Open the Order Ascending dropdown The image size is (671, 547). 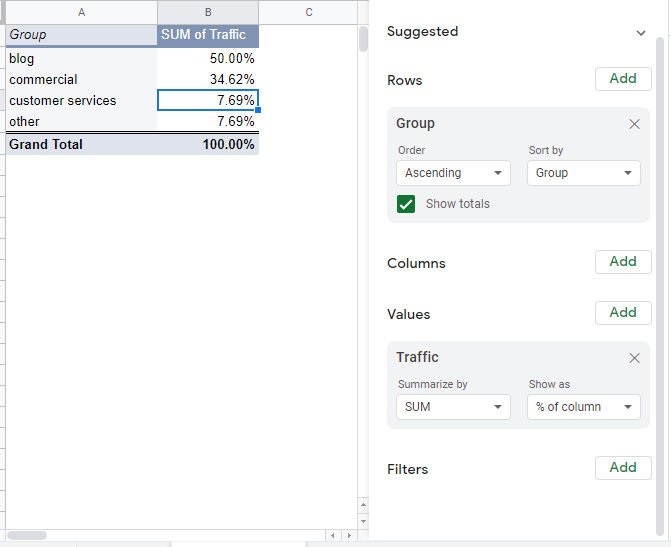click(x=453, y=173)
